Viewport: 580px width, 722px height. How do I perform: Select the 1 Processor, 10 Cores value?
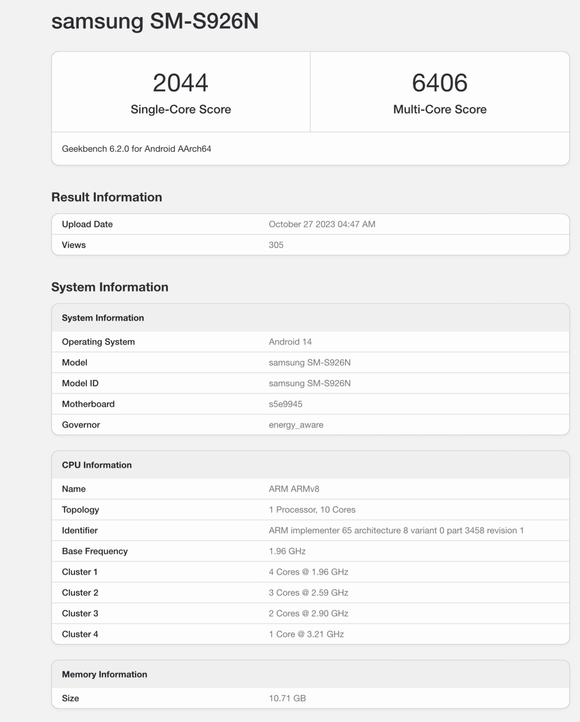click(x=312, y=510)
